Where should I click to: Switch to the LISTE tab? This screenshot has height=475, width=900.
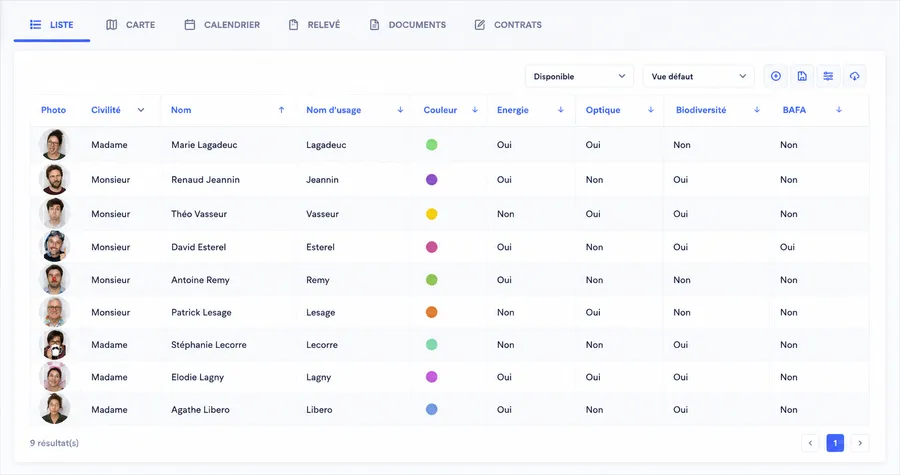tap(52, 25)
